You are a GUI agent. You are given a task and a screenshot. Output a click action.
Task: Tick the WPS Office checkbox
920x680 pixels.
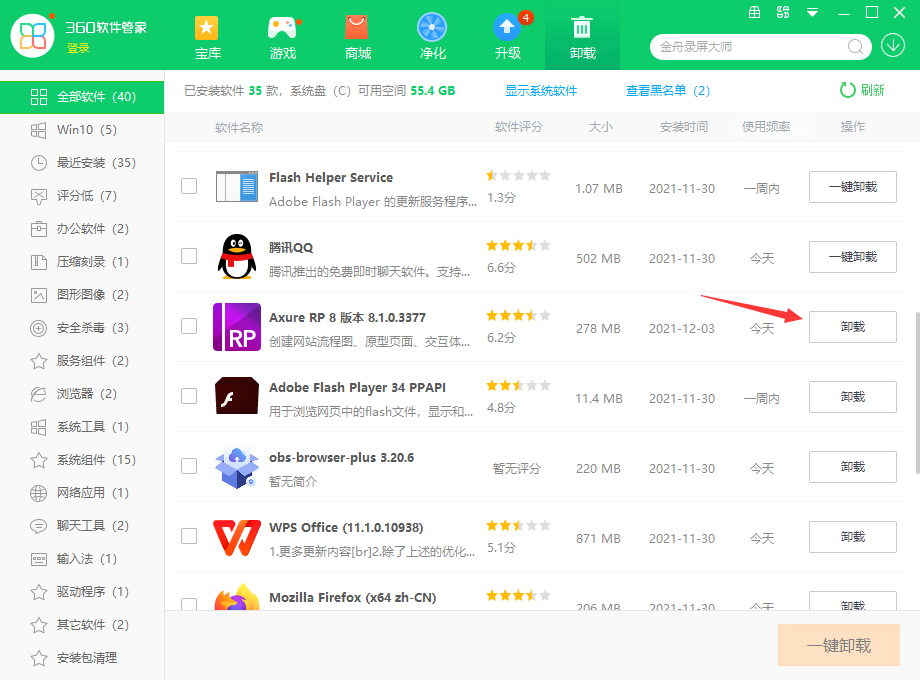click(189, 536)
